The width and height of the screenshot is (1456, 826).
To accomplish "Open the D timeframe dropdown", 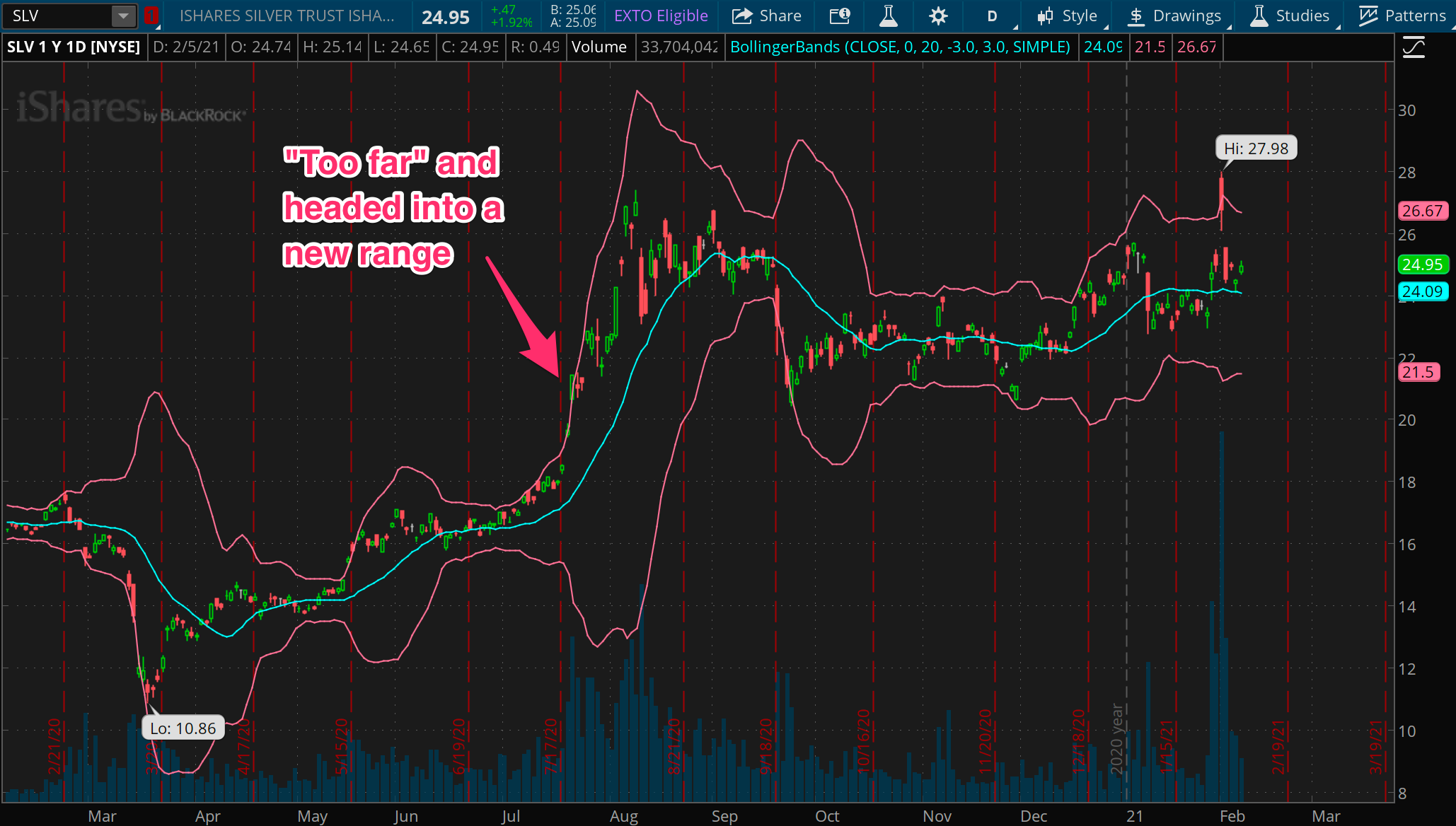I will click(x=993, y=16).
